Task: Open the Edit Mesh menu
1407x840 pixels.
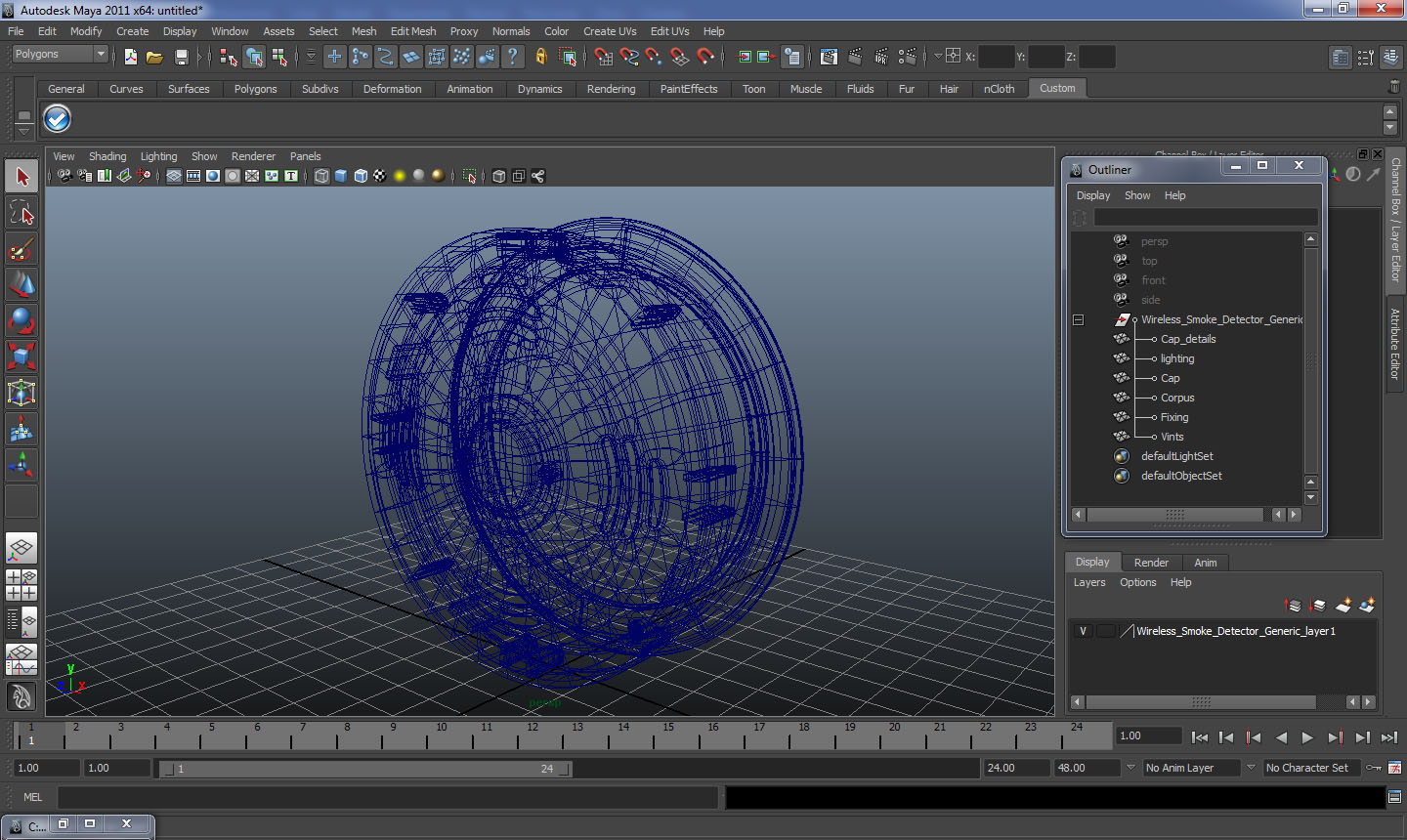Action: pyautogui.click(x=413, y=31)
